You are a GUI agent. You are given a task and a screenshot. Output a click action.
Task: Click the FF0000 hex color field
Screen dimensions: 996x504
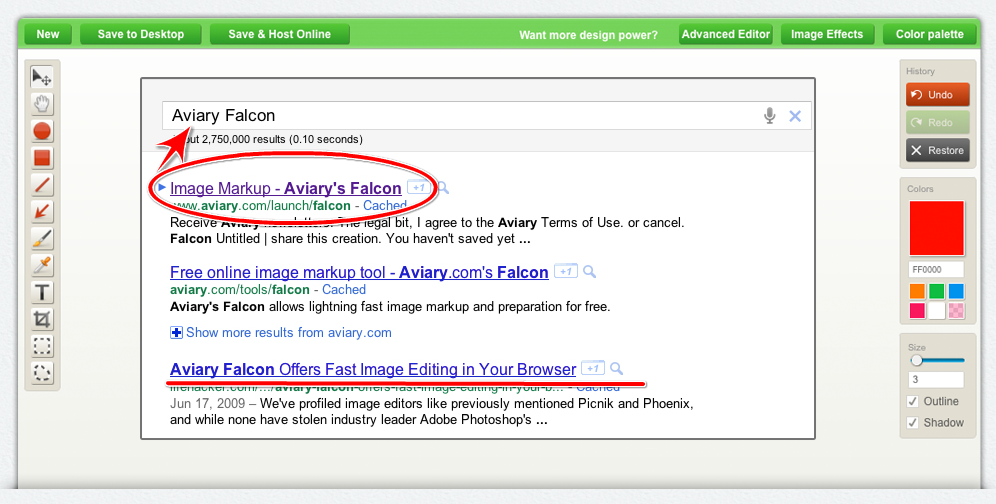[x=936, y=270]
